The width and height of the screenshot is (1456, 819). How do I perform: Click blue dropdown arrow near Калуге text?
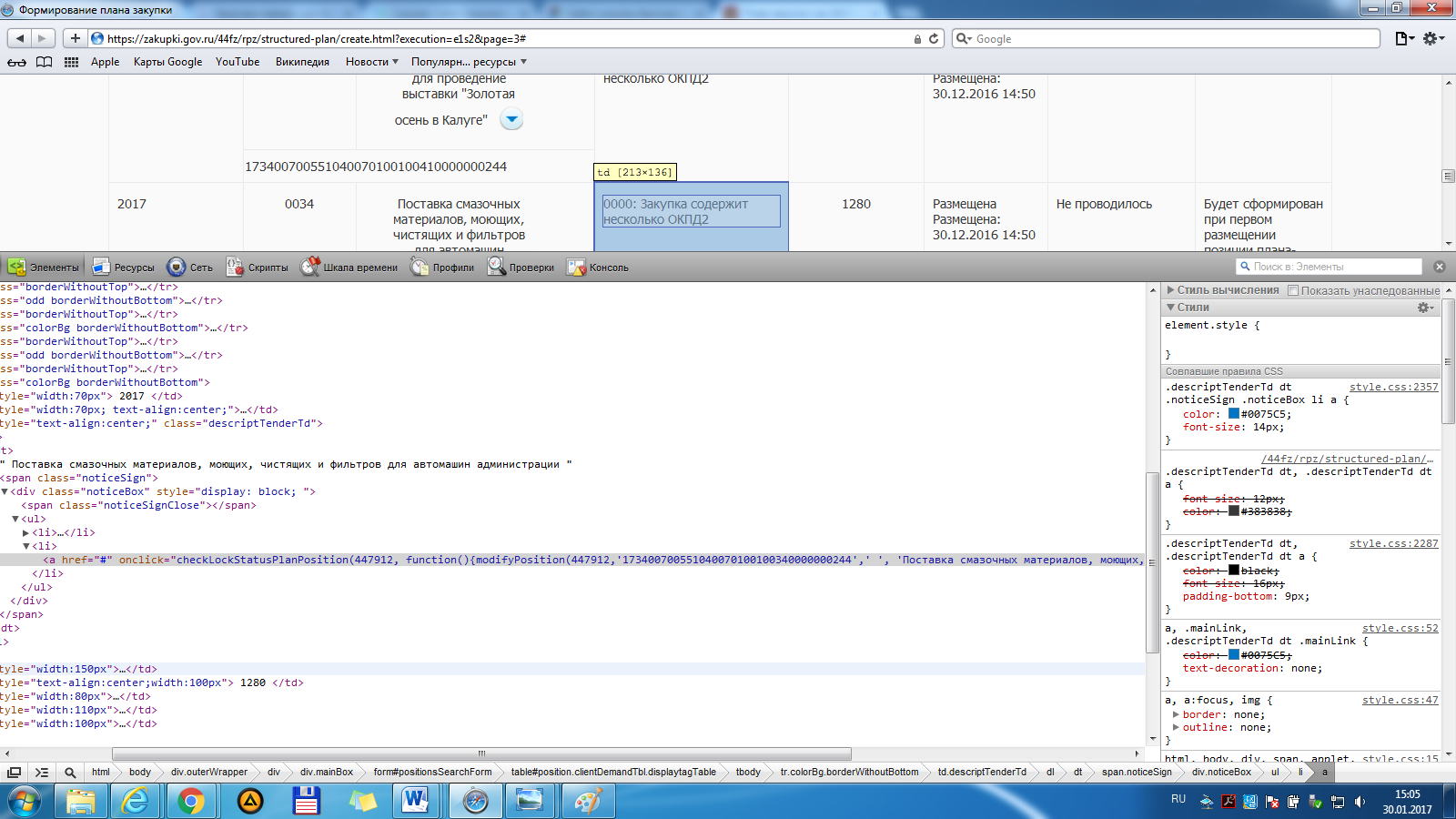[512, 119]
